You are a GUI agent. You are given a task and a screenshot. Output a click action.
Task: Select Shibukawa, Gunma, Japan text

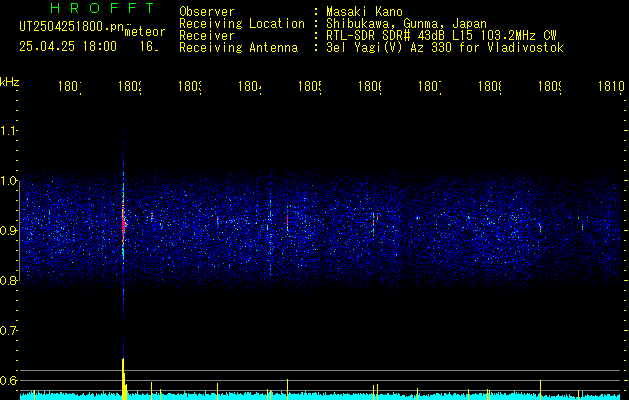point(406,24)
